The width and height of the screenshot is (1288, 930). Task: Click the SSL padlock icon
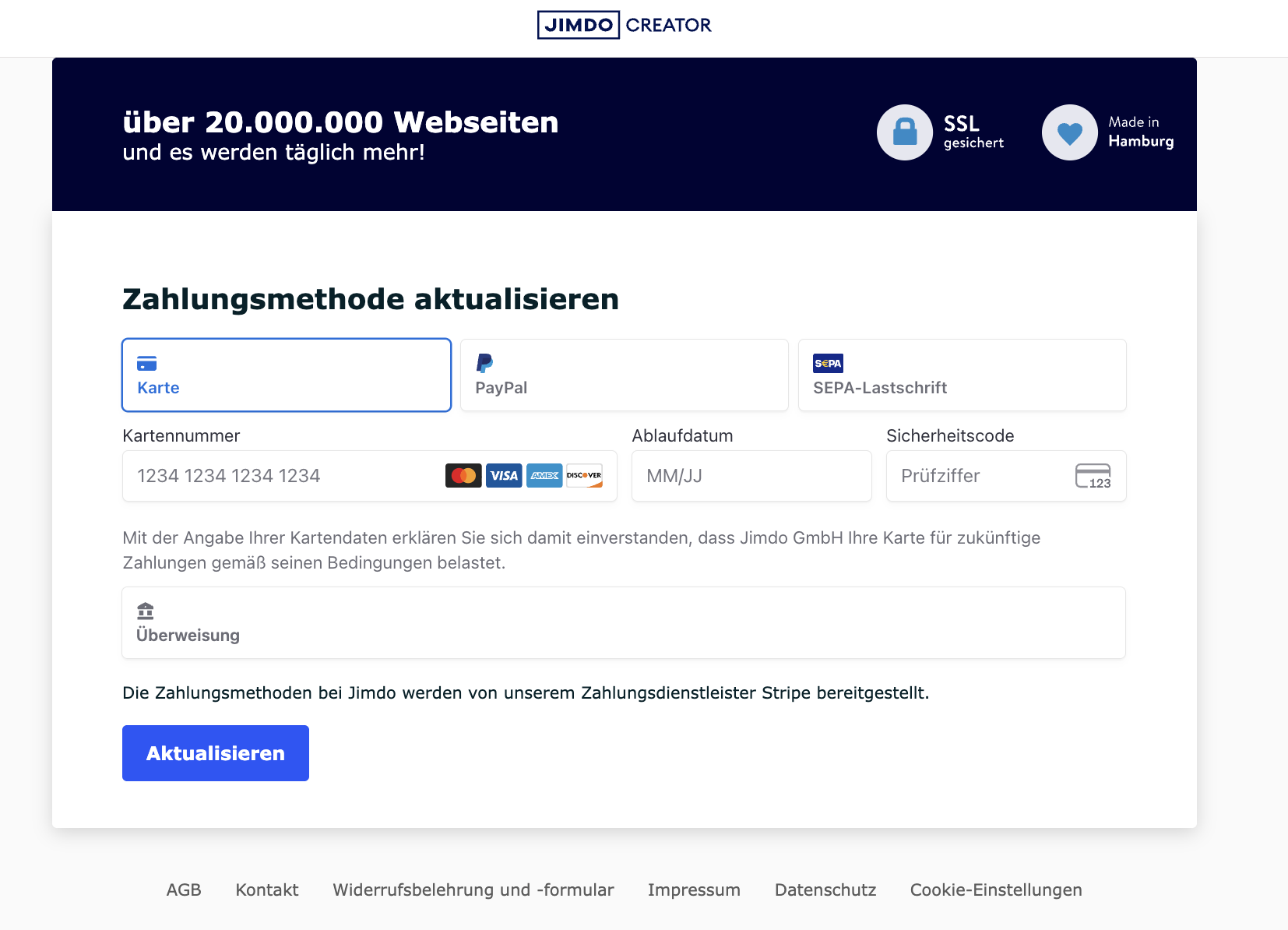905,132
